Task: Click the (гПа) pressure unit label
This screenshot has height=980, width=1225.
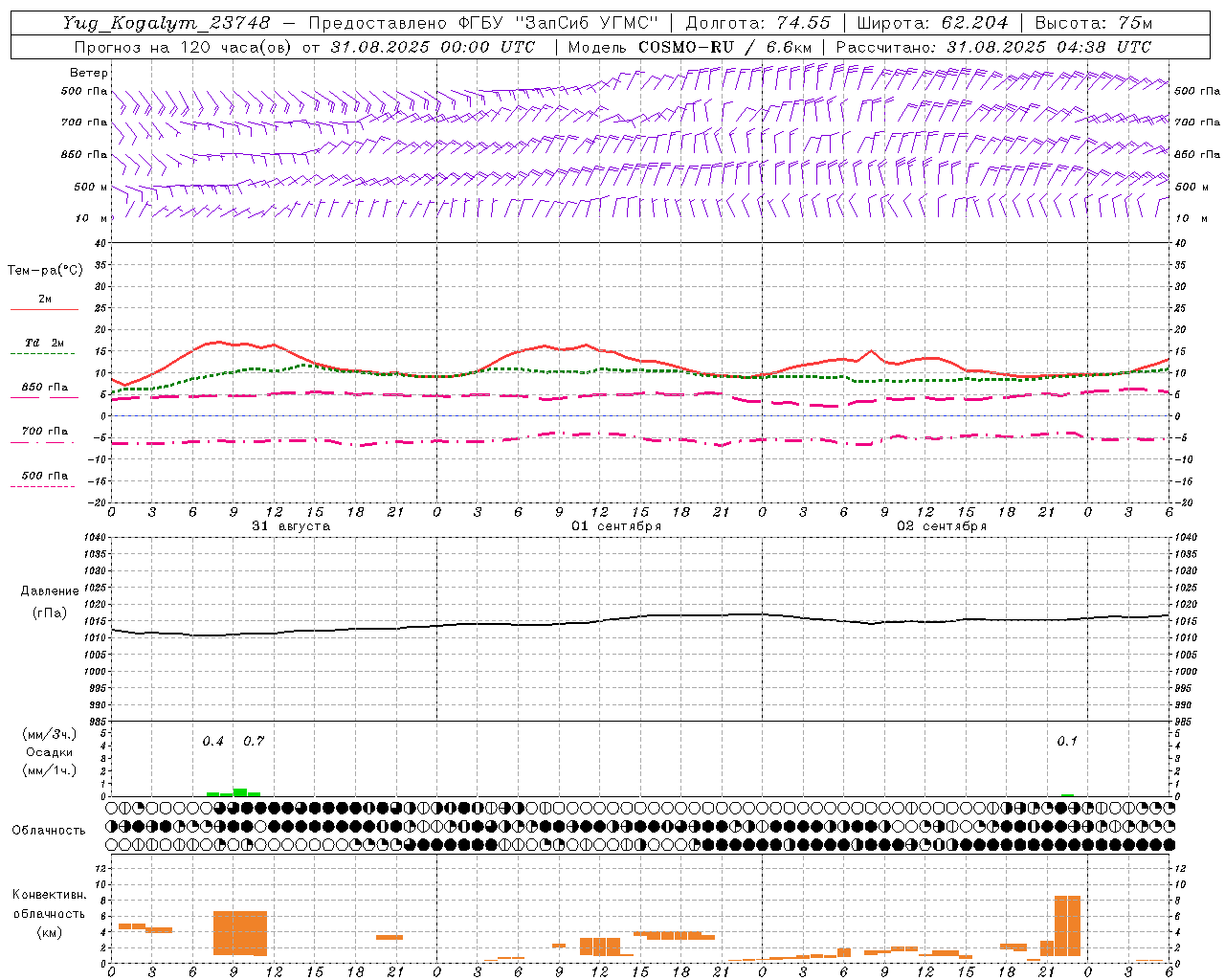Action: [x=50, y=613]
